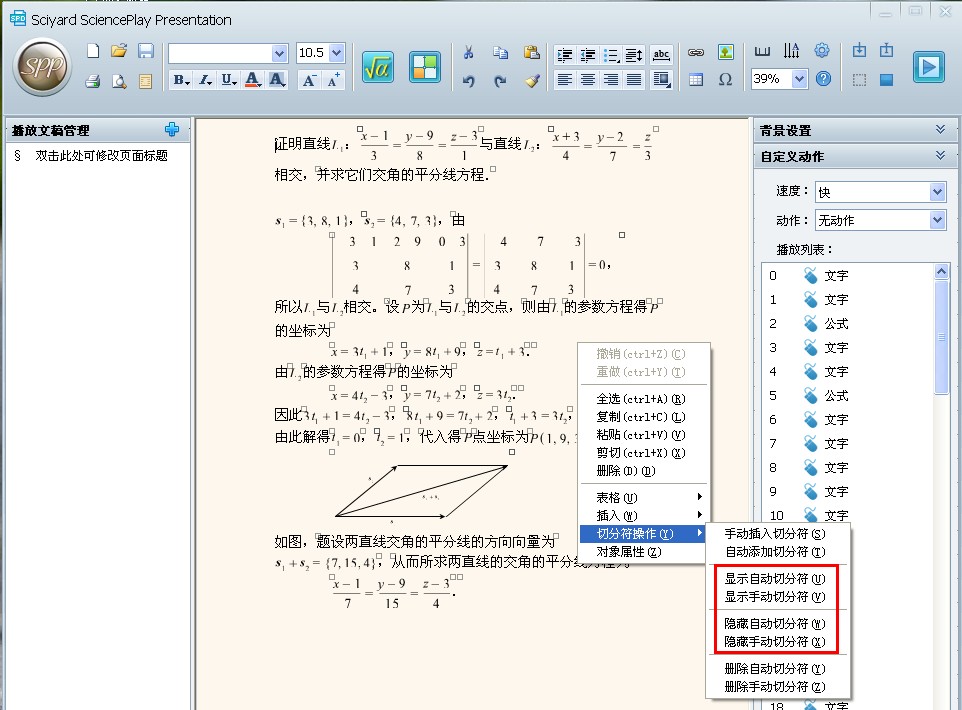Screen dimensions: 962x710
Task: Click the yellow notepad page icon
Action: click(145, 80)
